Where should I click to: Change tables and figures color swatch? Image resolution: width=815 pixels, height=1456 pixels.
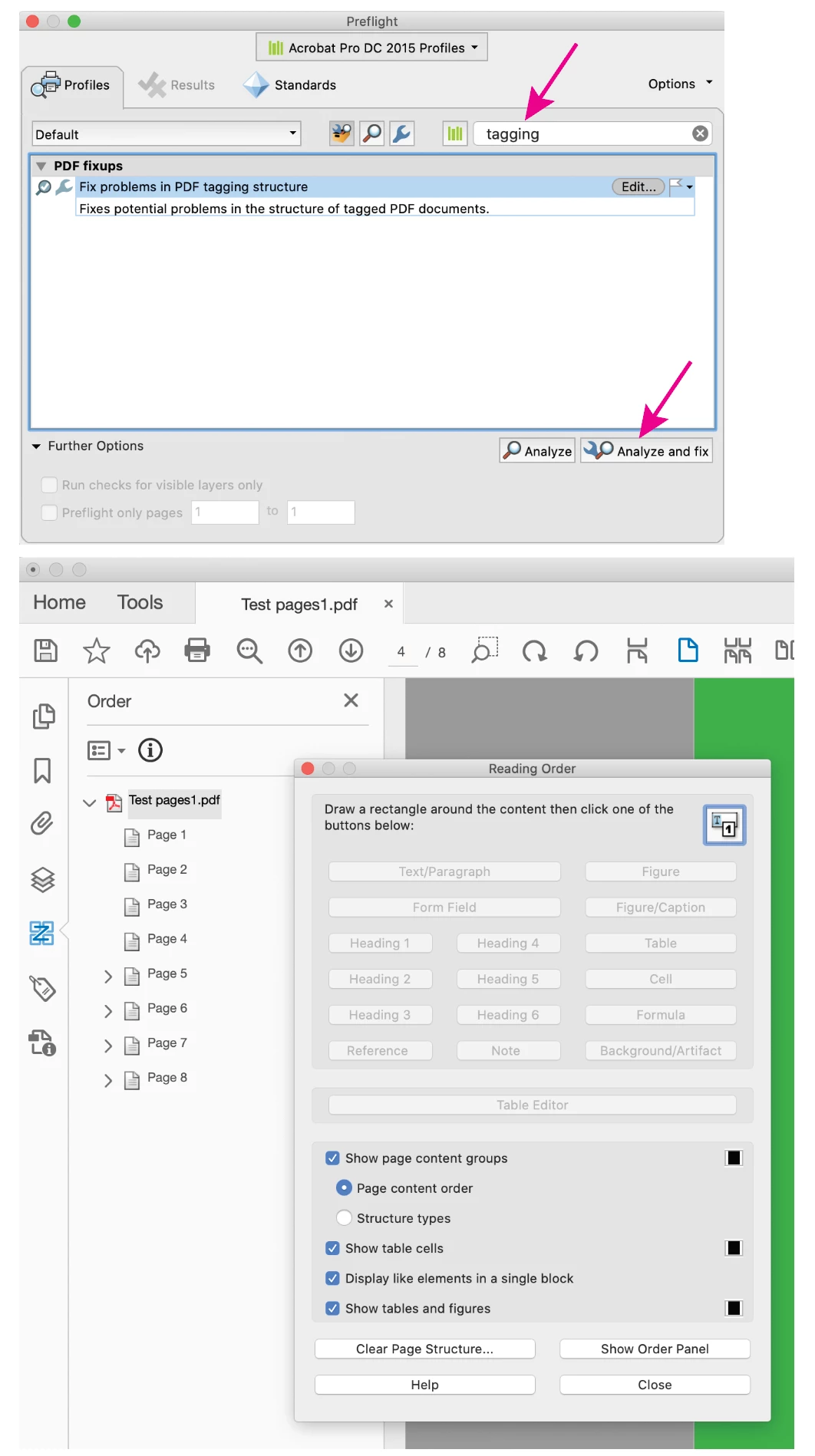734,1307
